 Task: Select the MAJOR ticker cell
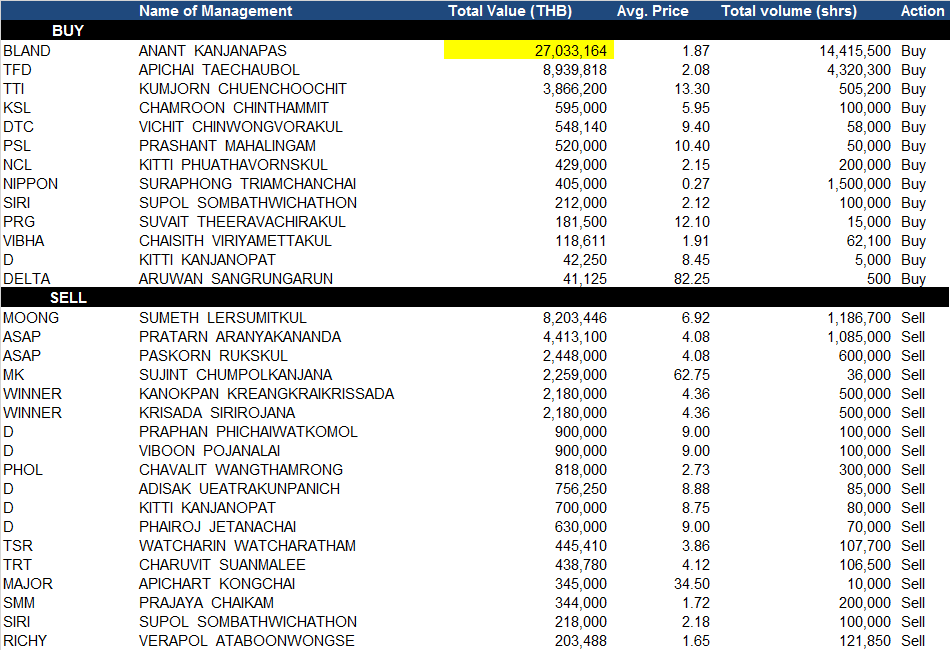point(28,583)
